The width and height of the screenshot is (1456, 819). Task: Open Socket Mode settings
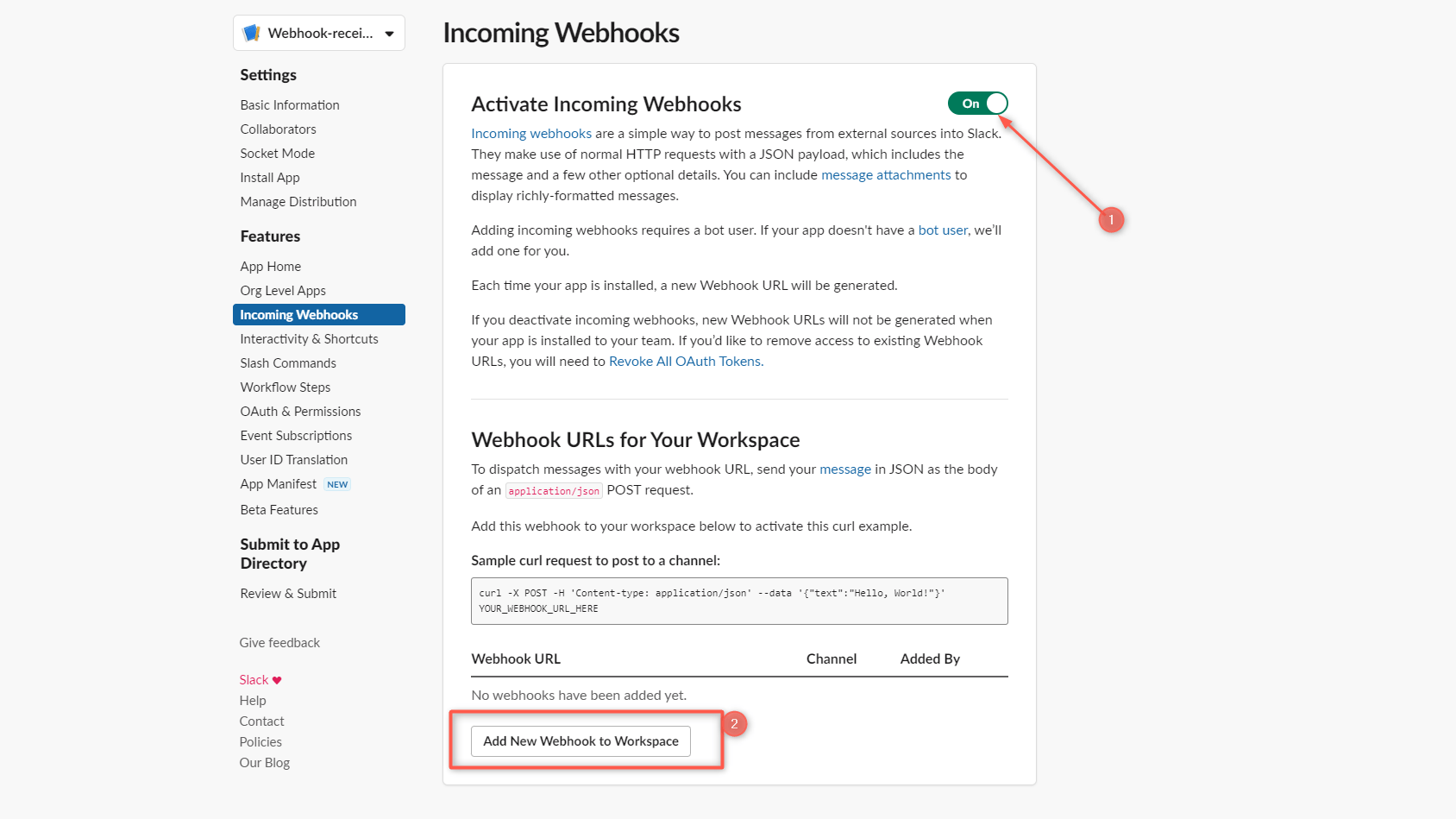click(277, 153)
